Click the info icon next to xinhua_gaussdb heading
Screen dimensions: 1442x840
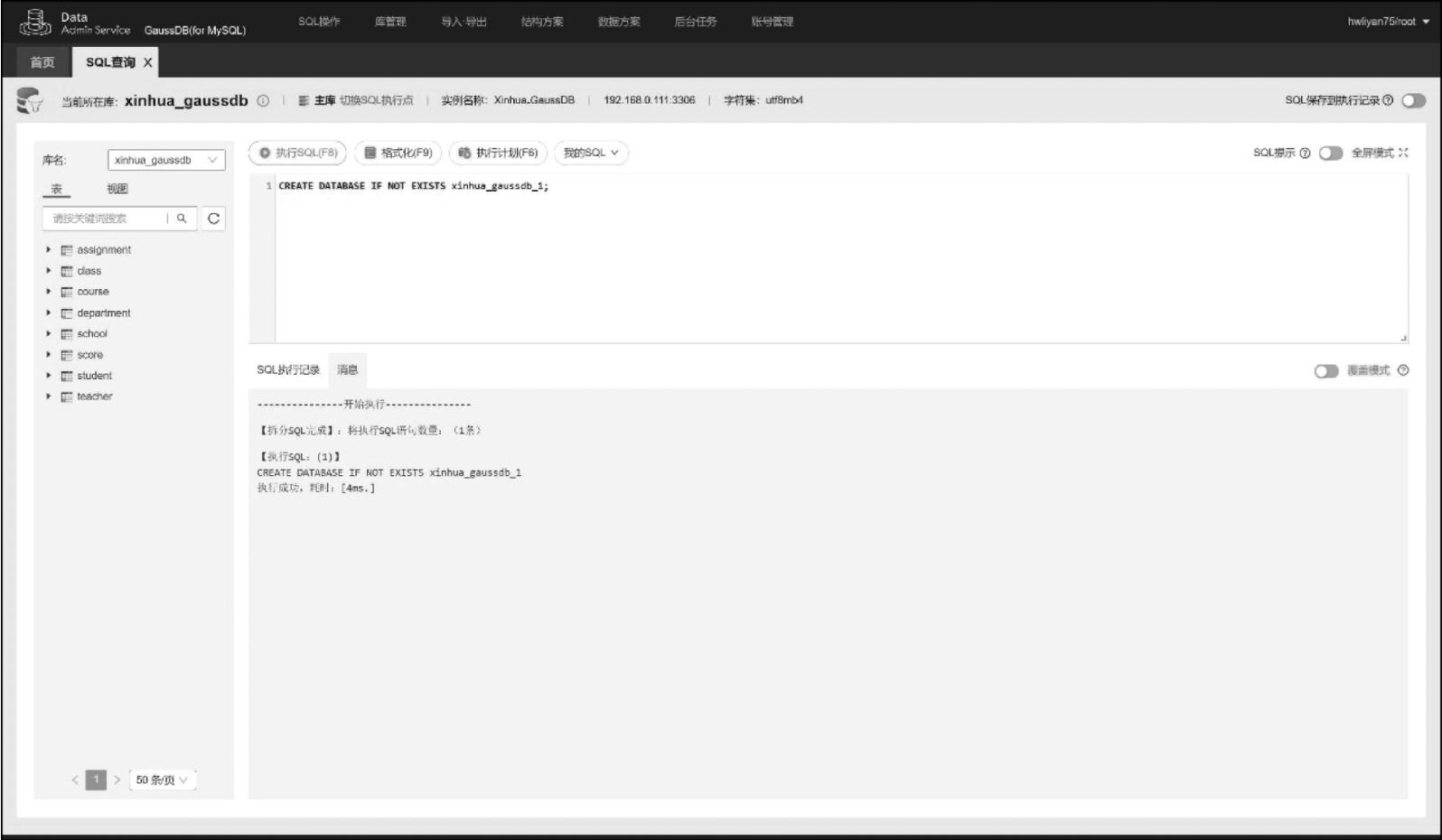click(263, 100)
